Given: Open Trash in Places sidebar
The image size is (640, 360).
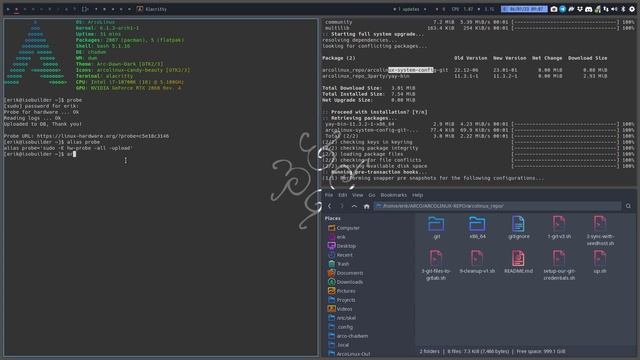Looking at the screenshot, I should (x=338, y=264).
